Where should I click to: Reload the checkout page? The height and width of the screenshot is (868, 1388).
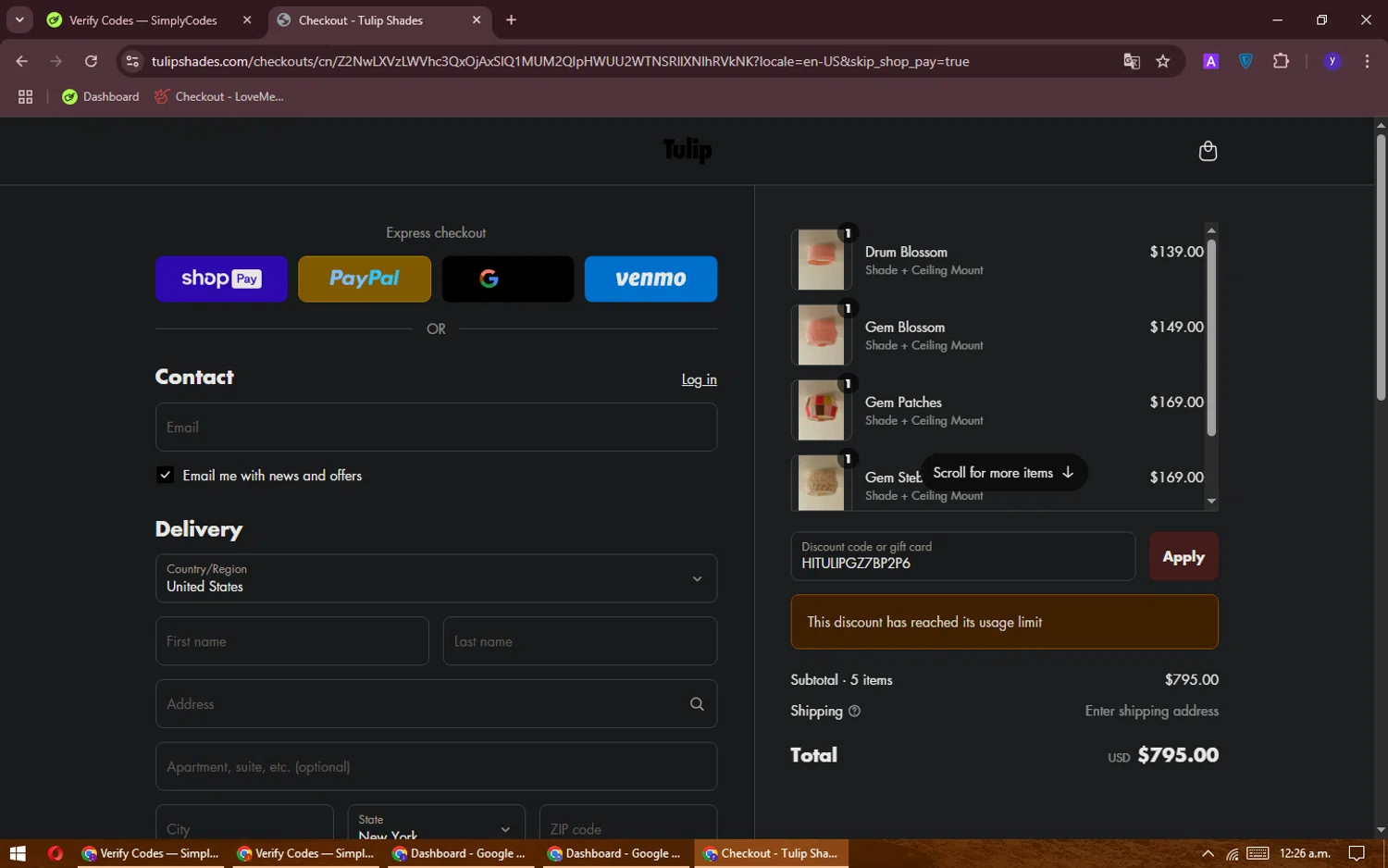click(x=91, y=61)
